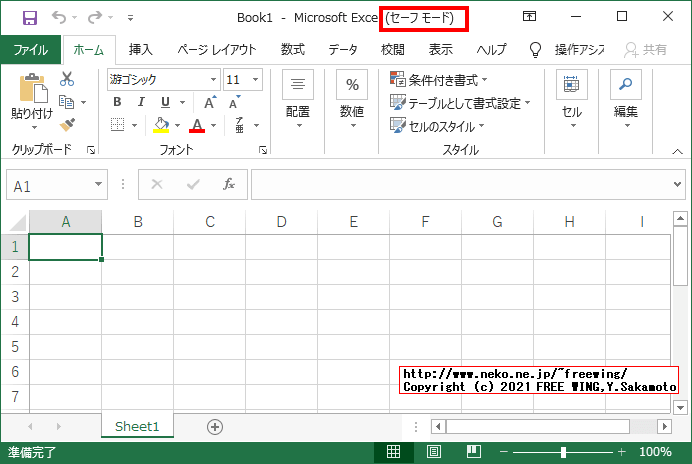The image size is (692, 464).
Task: Expand fill color palette arrow
Action: (177, 125)
